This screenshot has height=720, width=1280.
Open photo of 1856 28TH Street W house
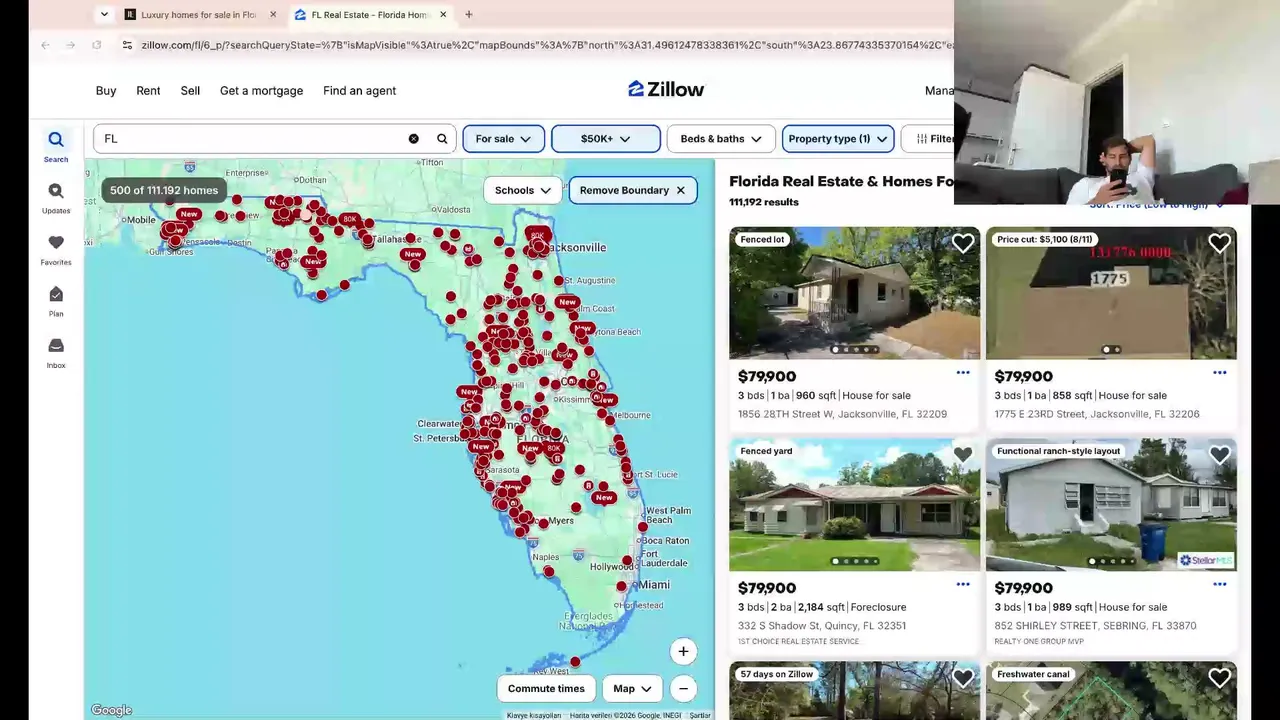[854, 293]
